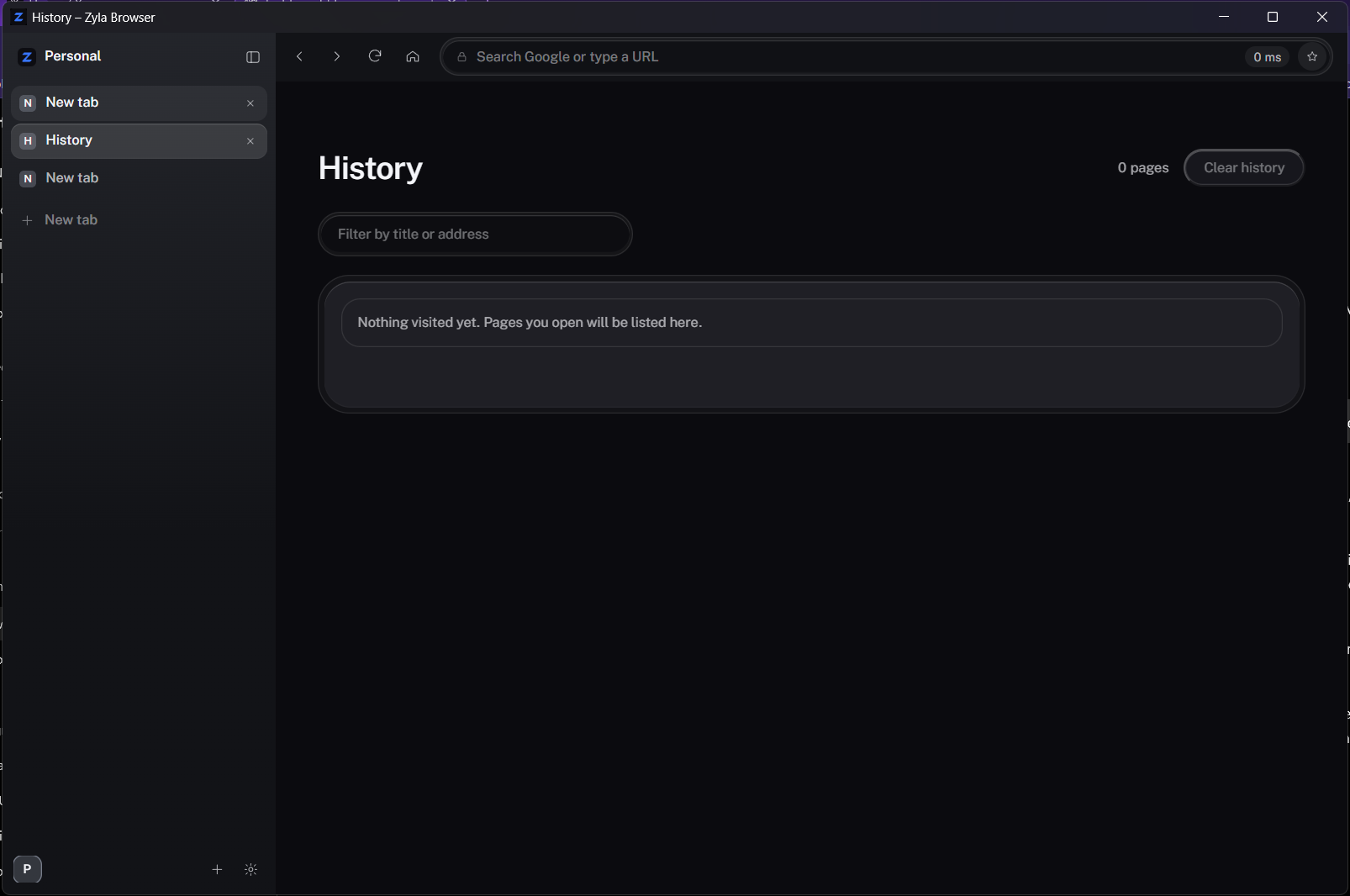Add a new space with plus icon
This screenshot has height=896, width=1350.
217,869
